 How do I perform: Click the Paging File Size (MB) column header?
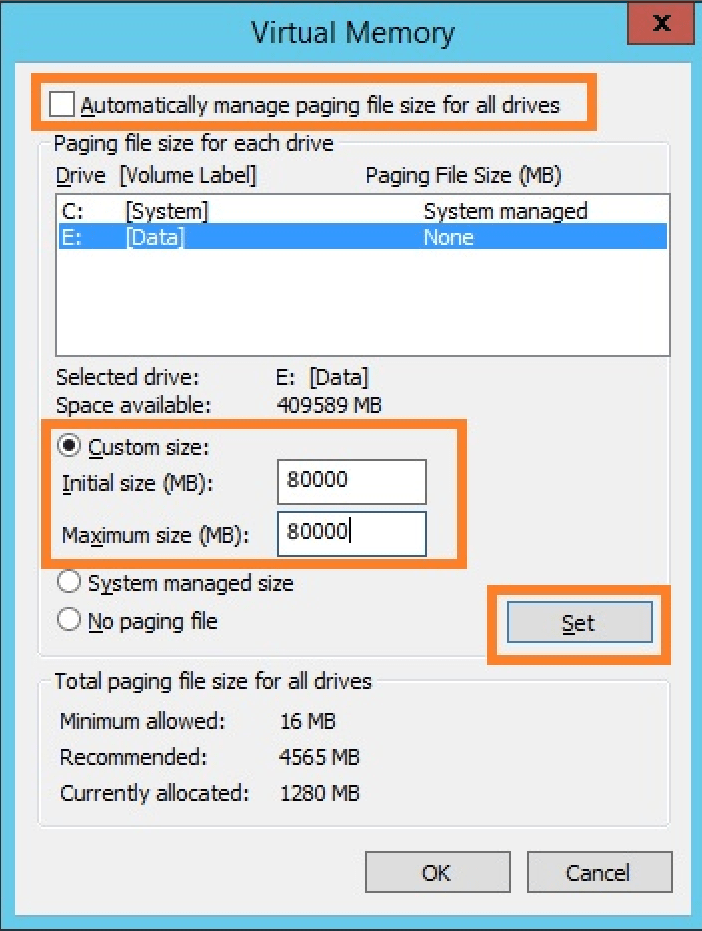tap(463, 176)
